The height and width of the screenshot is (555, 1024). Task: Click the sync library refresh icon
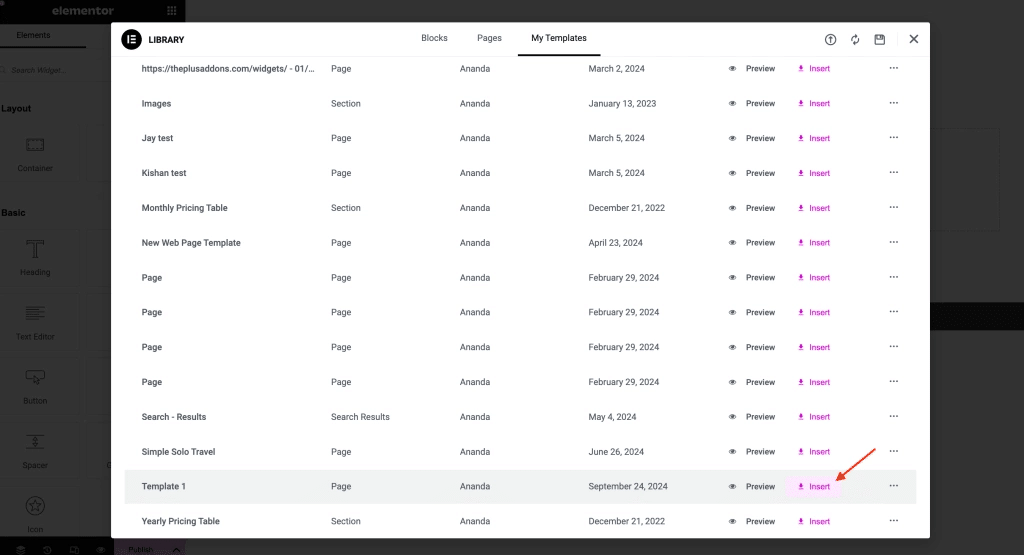point(855,39)
